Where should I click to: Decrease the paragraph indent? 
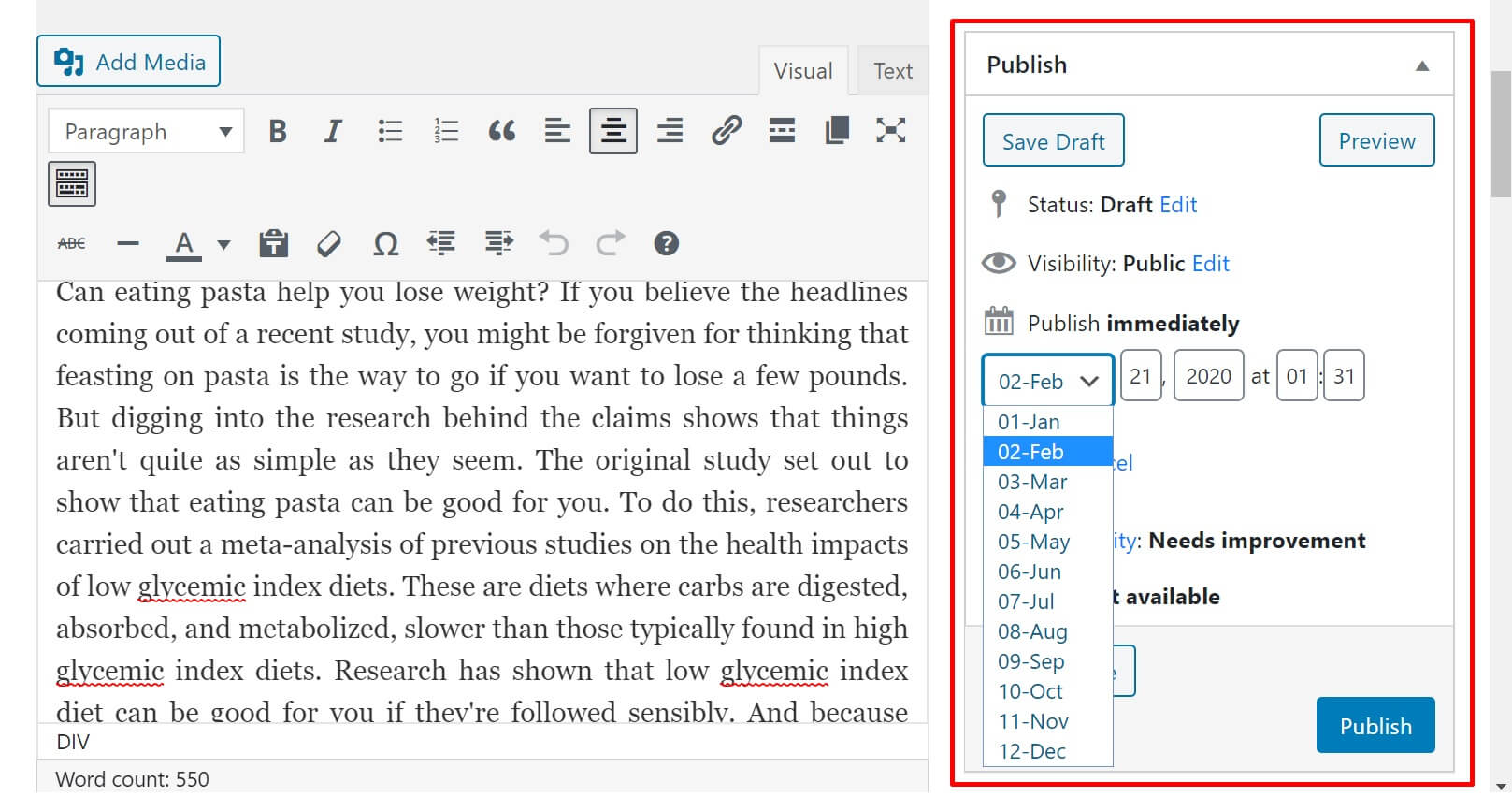click(x=441, y=244)
